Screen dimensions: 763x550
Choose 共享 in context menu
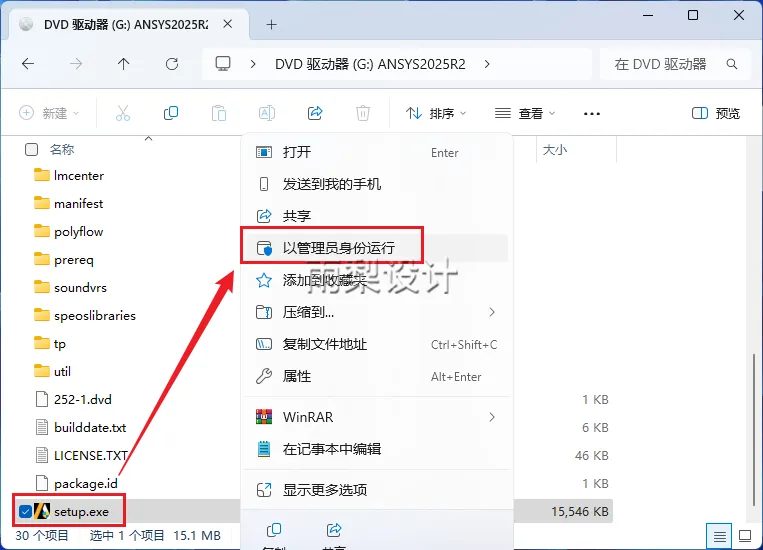point(377,216)
